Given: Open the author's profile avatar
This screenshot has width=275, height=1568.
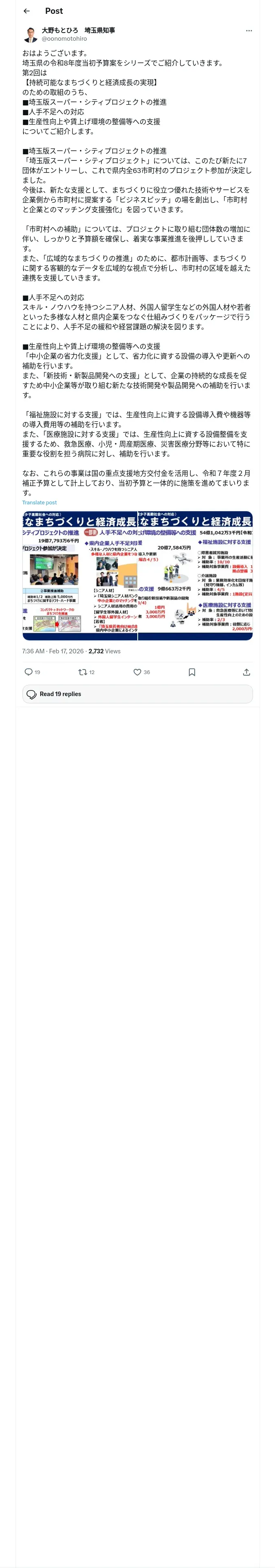Looking at the screenshot, I should pos(31,34).
